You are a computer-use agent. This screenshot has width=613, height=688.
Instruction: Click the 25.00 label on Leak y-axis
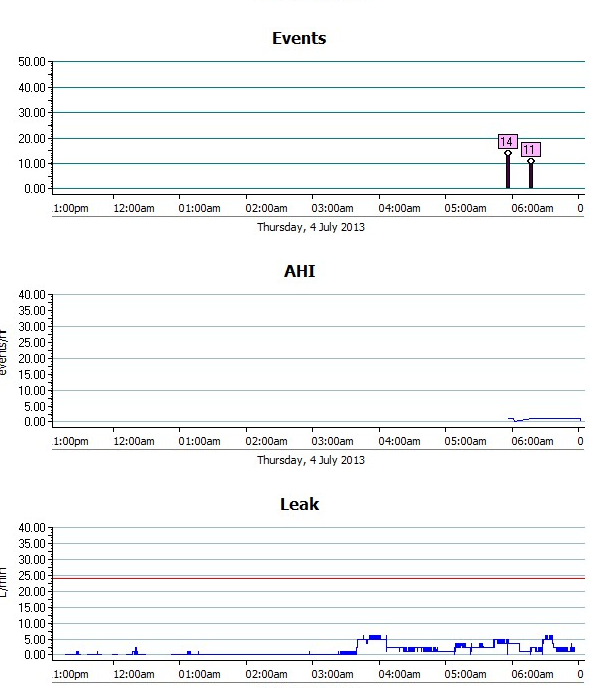pos(32,575)
